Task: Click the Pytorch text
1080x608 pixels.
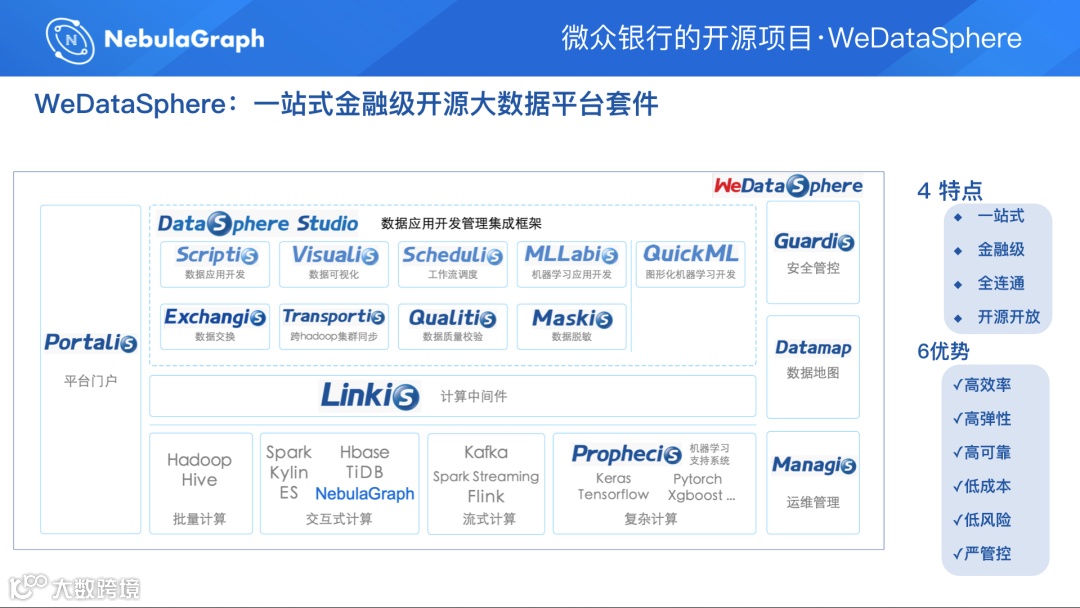Action: point(698,479)
